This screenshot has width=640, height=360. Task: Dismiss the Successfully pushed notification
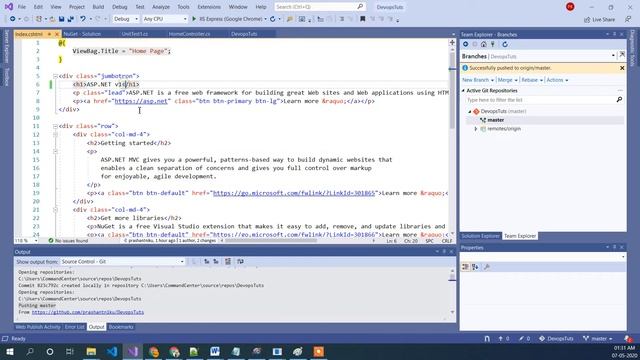(x=622, y=68)
